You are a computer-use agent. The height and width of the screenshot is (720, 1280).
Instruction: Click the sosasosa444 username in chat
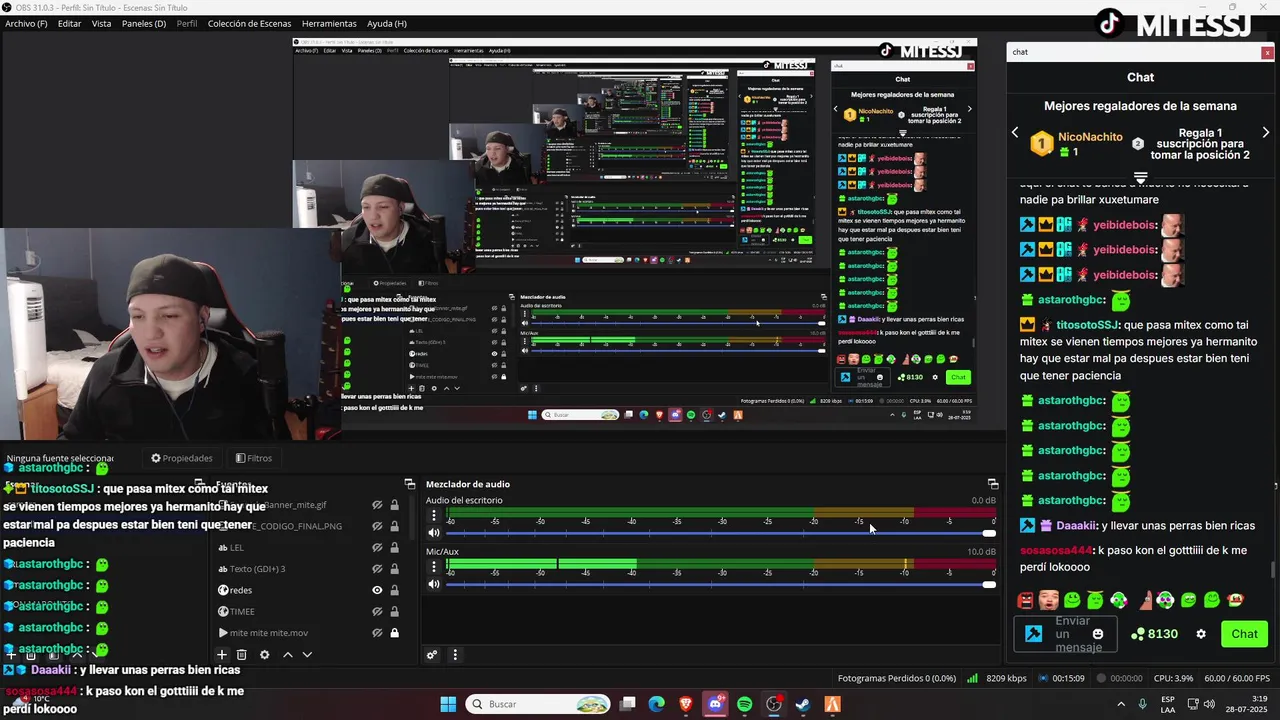click(x=1056, y=550)
